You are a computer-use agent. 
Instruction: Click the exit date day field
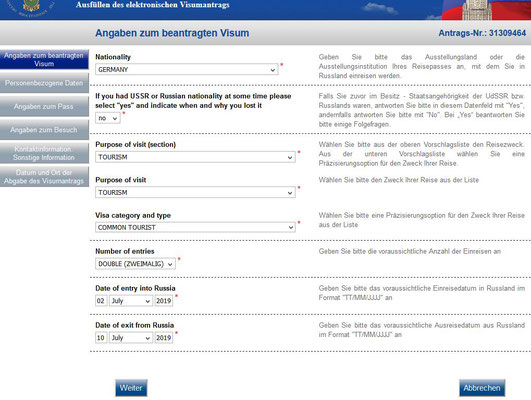pyautogui.click(x=101, y=338)
